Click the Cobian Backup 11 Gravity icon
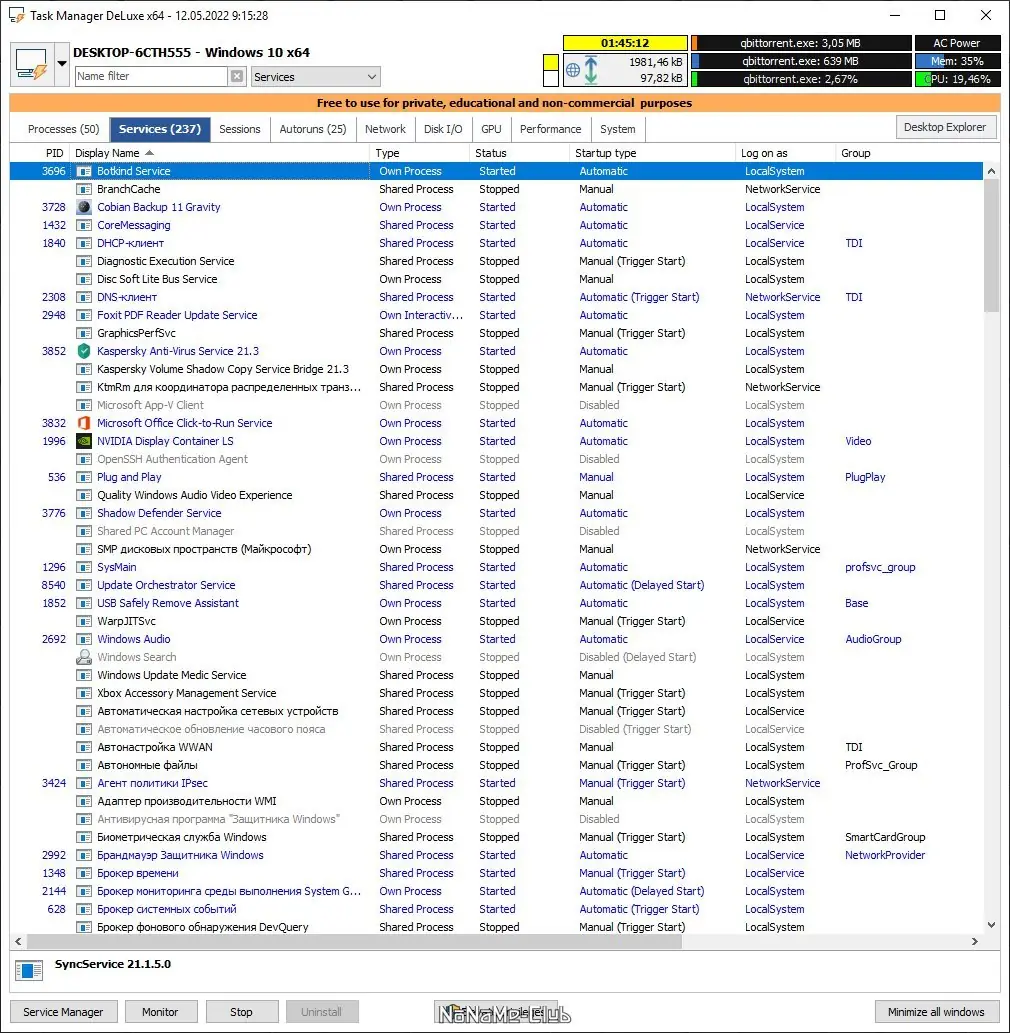Image resolution: width=1010 pixels, height=1033 pixels. coord(84,207)
